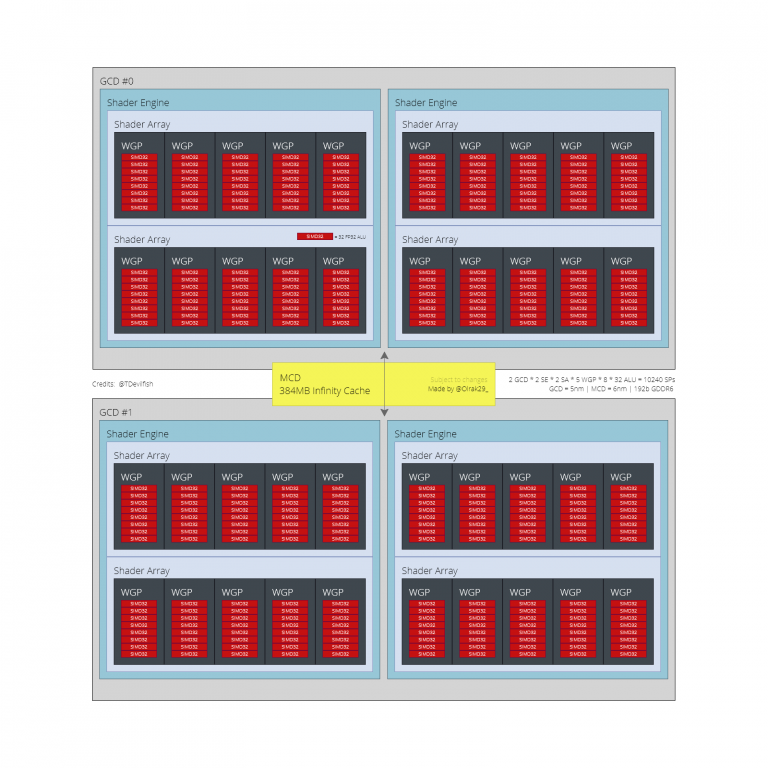Click the upward arrowhead above the MCD box
This screenshot has height=768, width=768.
(x=384, y=356)
